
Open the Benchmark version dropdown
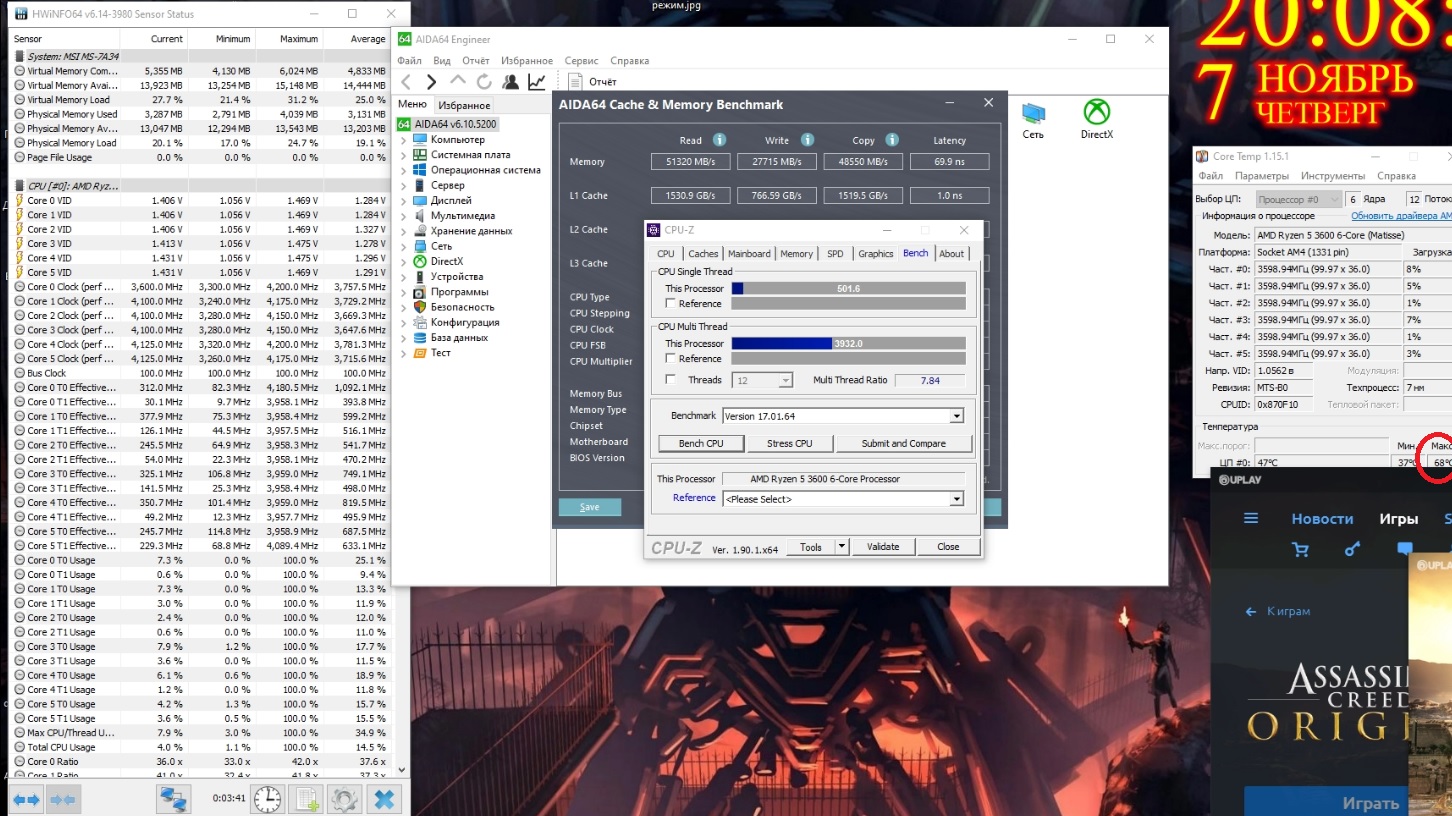[956, 416]
